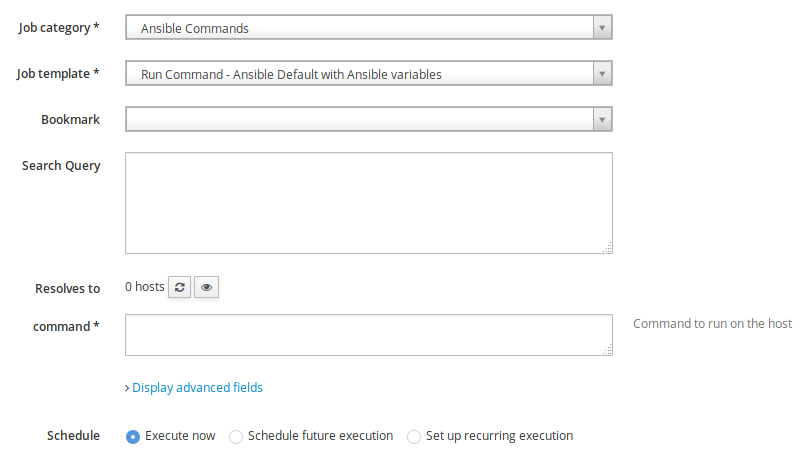Click the command field resize grip
The image size is (809, 465).
[608, 350]
